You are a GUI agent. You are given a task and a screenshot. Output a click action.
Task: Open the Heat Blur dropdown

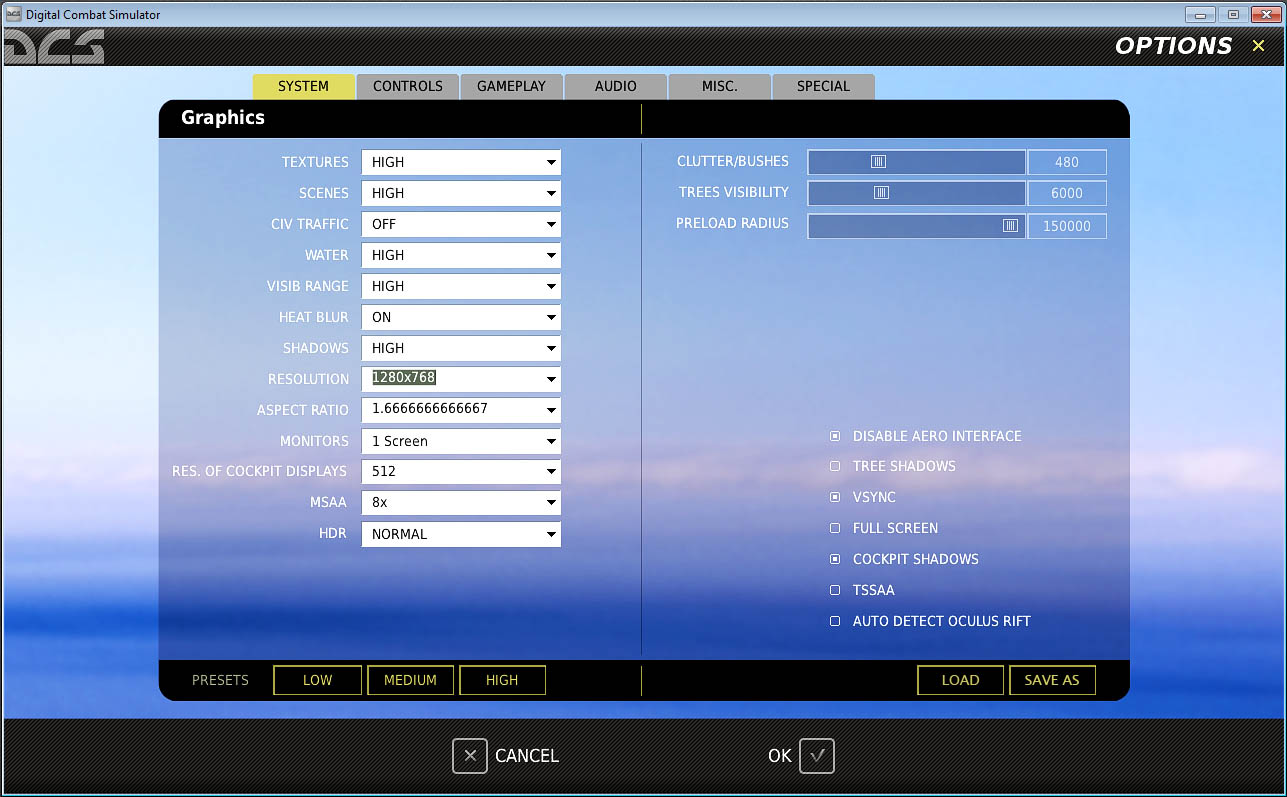click(461, 317)
